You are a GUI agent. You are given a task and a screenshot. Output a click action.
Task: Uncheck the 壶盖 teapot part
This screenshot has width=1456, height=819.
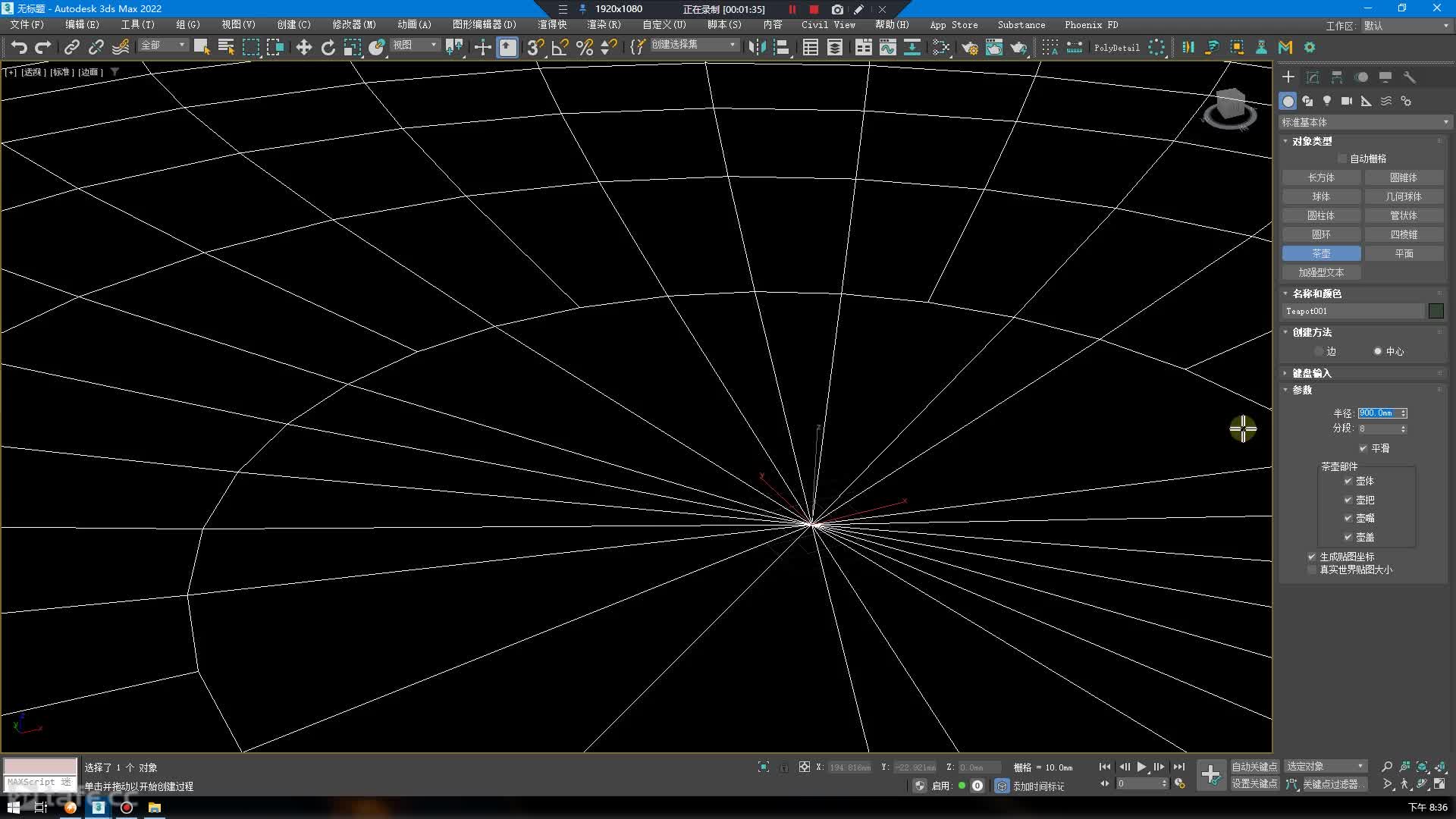1348,537
